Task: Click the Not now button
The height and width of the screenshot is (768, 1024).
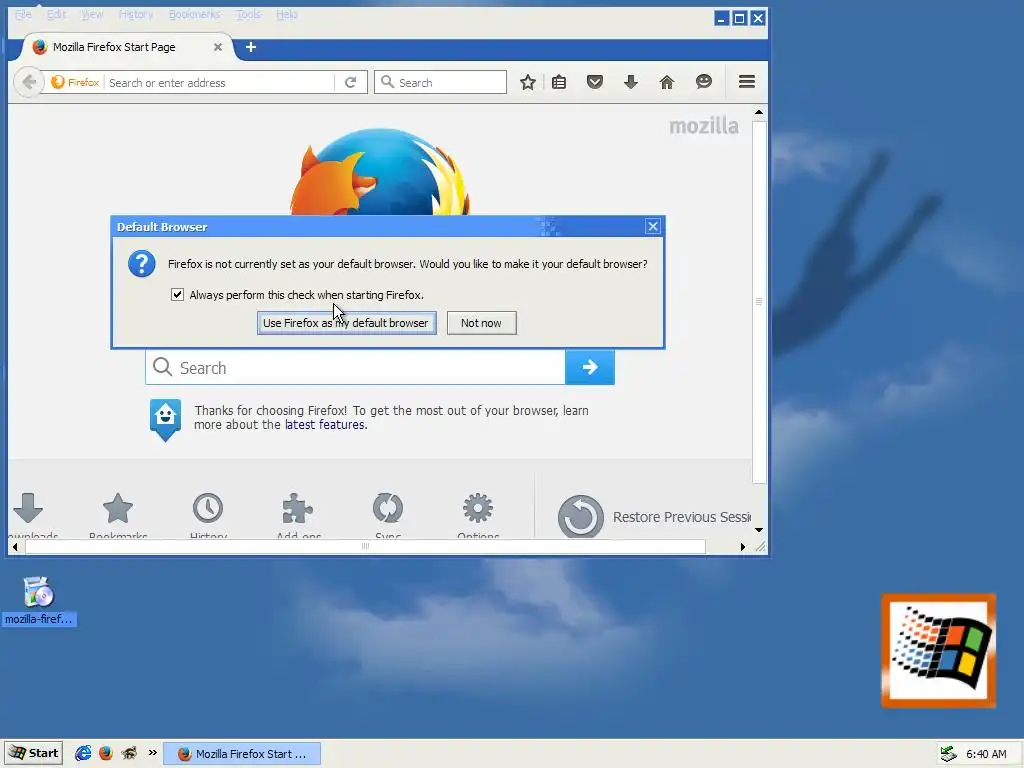Action: pos(481,323)
